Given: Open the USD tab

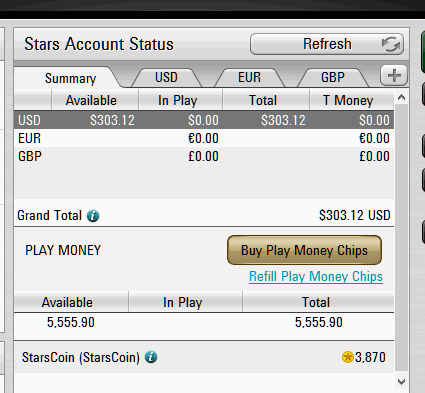Looking at the screenshot, I should 166,78.
